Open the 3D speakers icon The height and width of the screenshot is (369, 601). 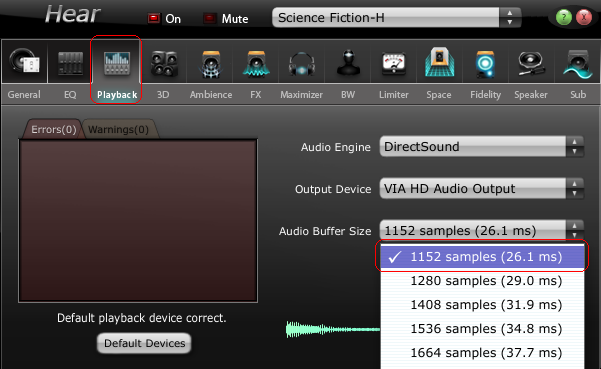[x=164, y=63]
